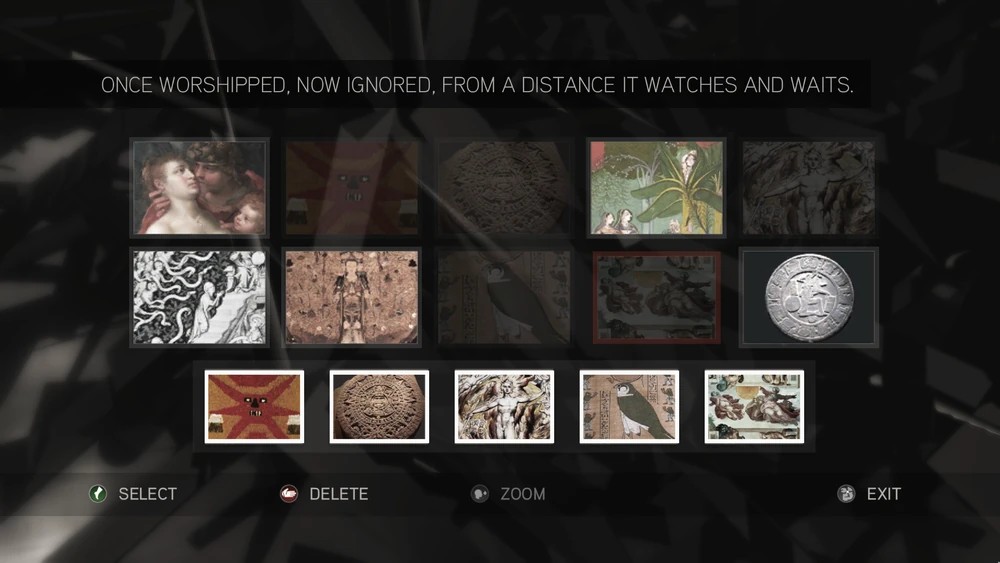Pick the Aztec sun stone in the tray

[379, 407]
